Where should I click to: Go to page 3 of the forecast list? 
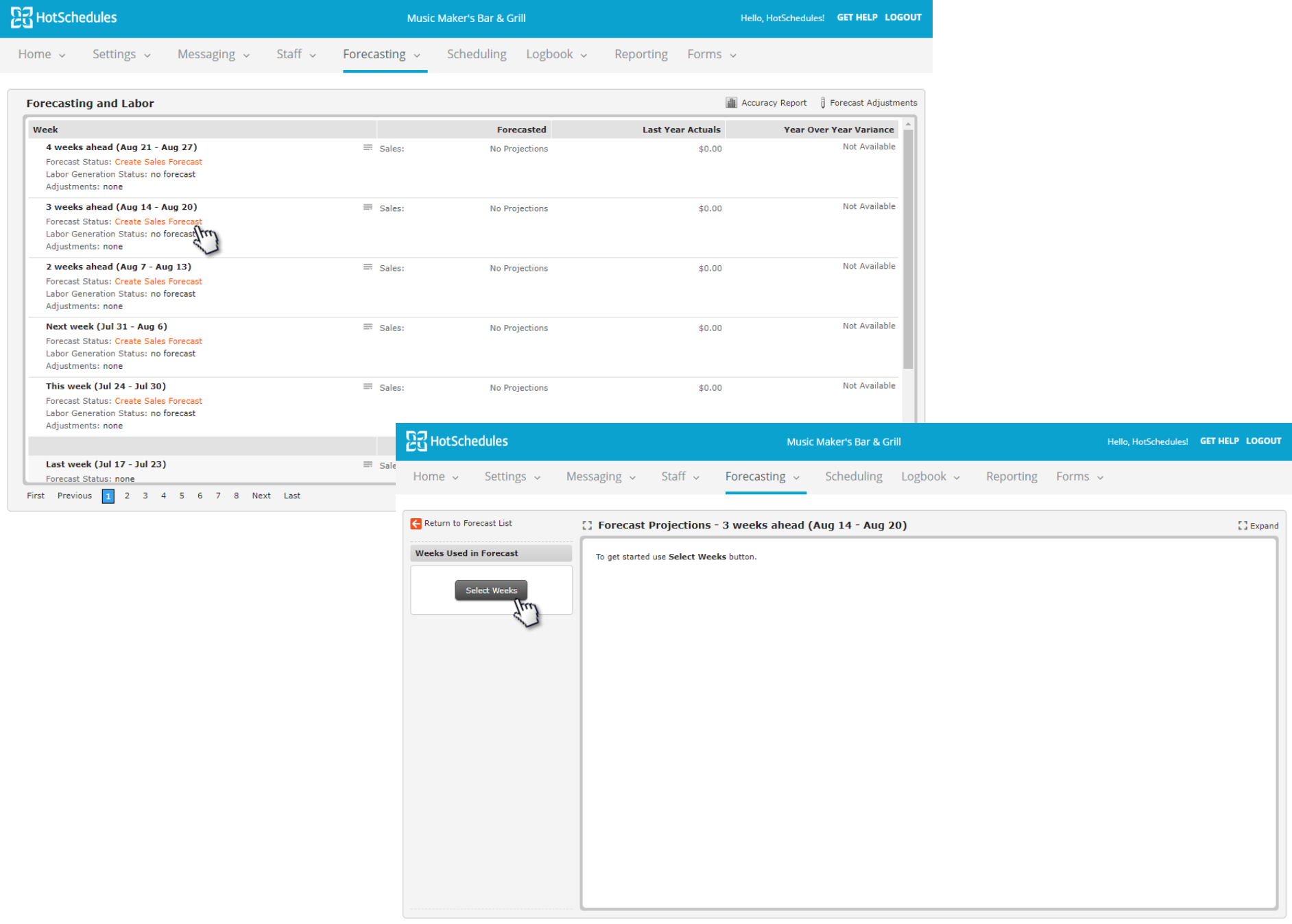tap(145, 496)
